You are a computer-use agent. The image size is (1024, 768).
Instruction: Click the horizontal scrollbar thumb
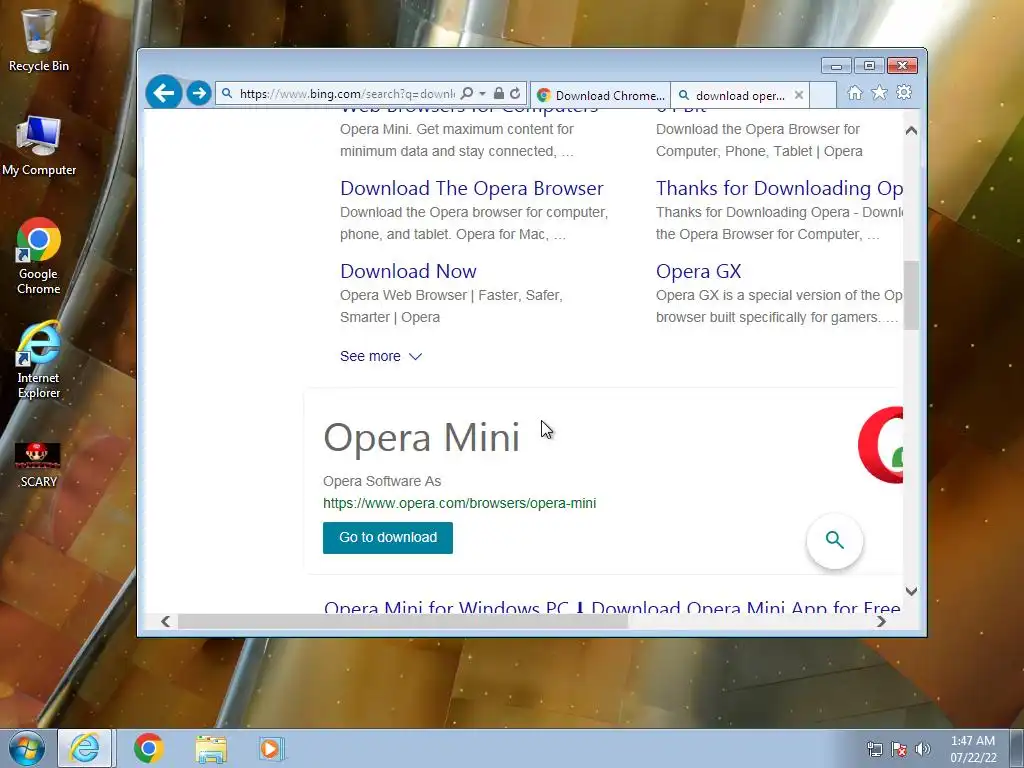tap(403, 621)
